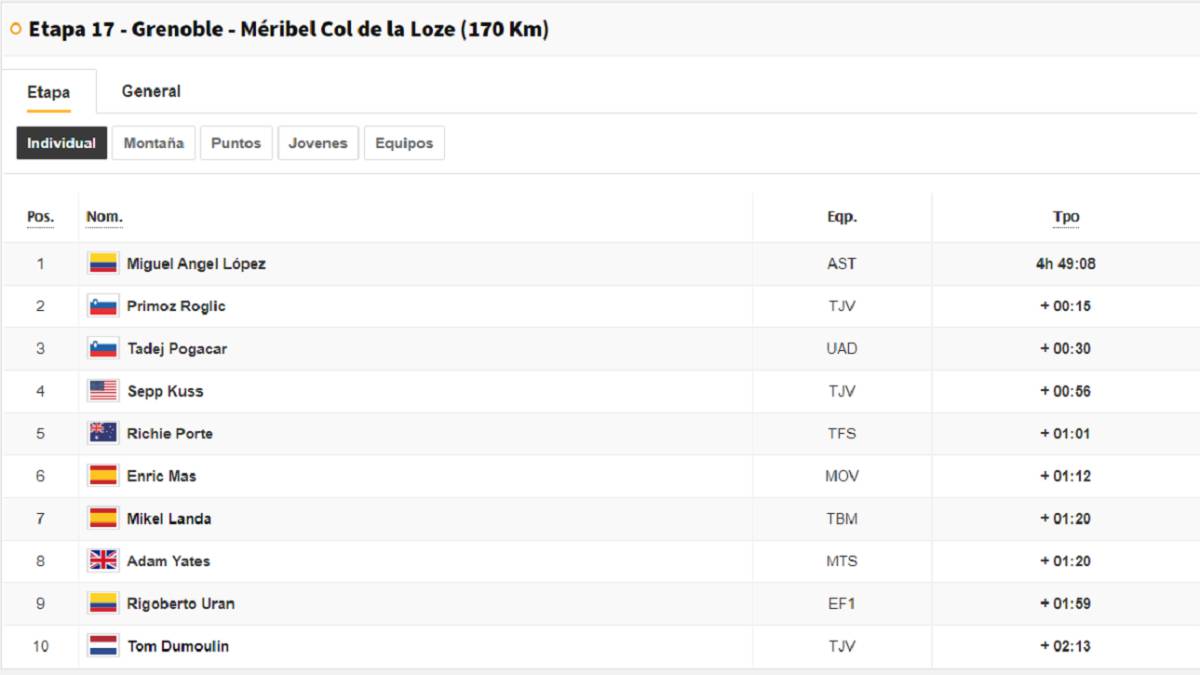Click the orange circle icon before Etapa 17
Screen dimensions: 1200x675
click(15, 29)
